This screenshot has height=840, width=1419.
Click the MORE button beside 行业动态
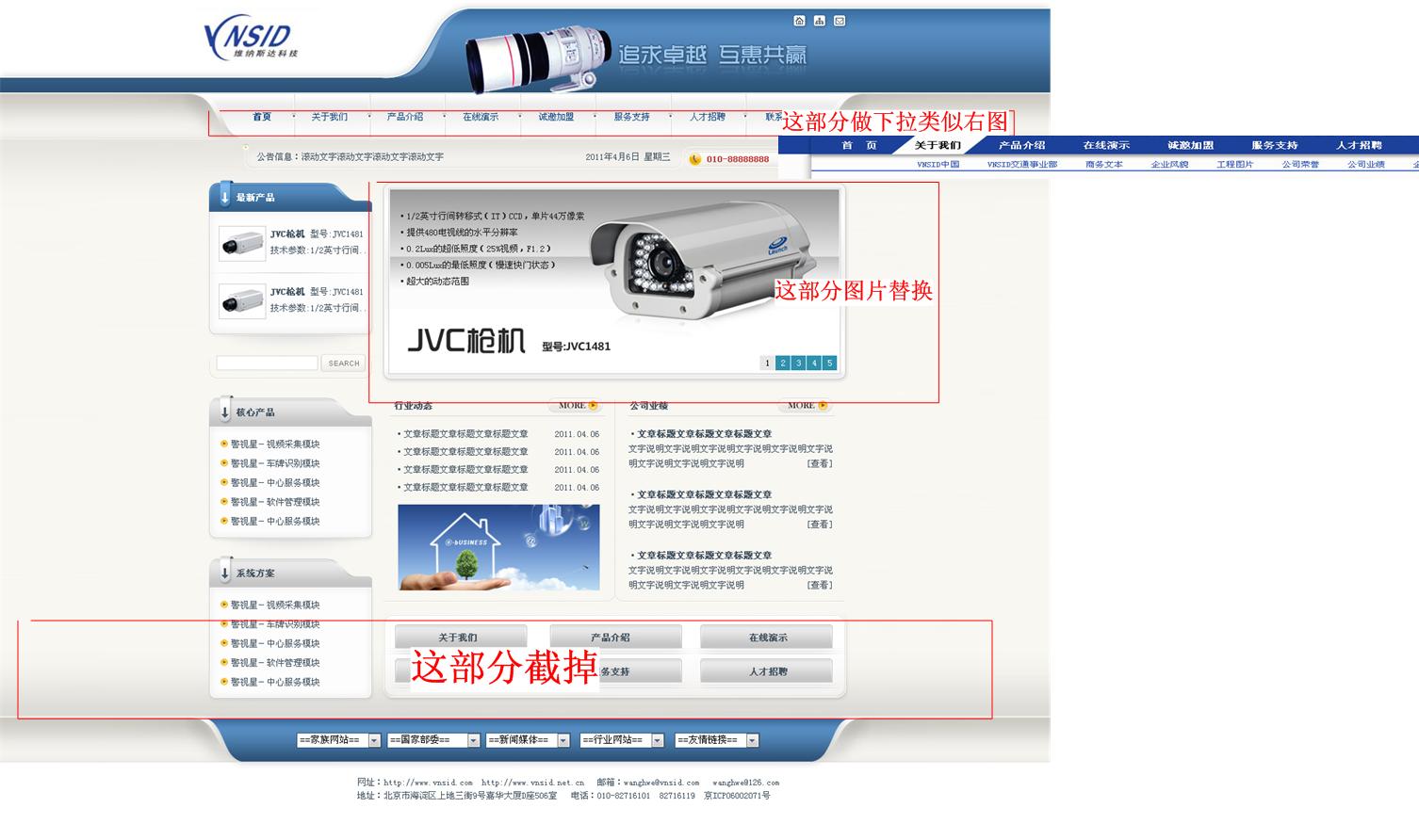(x=575, y=406)
